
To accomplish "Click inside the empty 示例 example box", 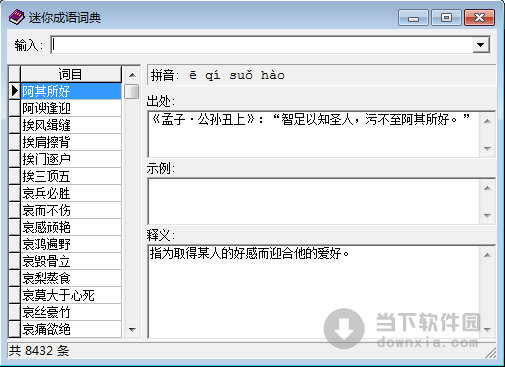I will point(314,201).
